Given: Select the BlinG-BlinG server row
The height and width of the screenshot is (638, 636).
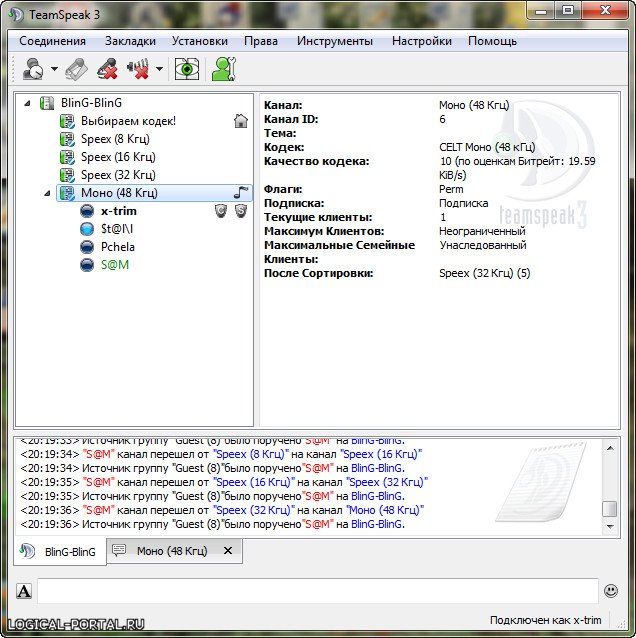Looking at the screenshot, I should (134, 103).
